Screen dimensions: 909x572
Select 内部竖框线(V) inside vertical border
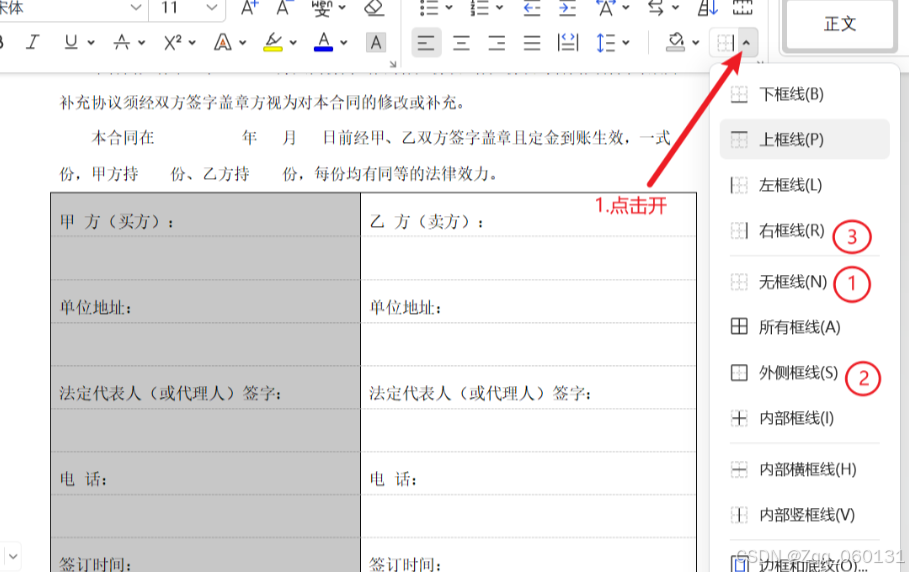[804, 515]
